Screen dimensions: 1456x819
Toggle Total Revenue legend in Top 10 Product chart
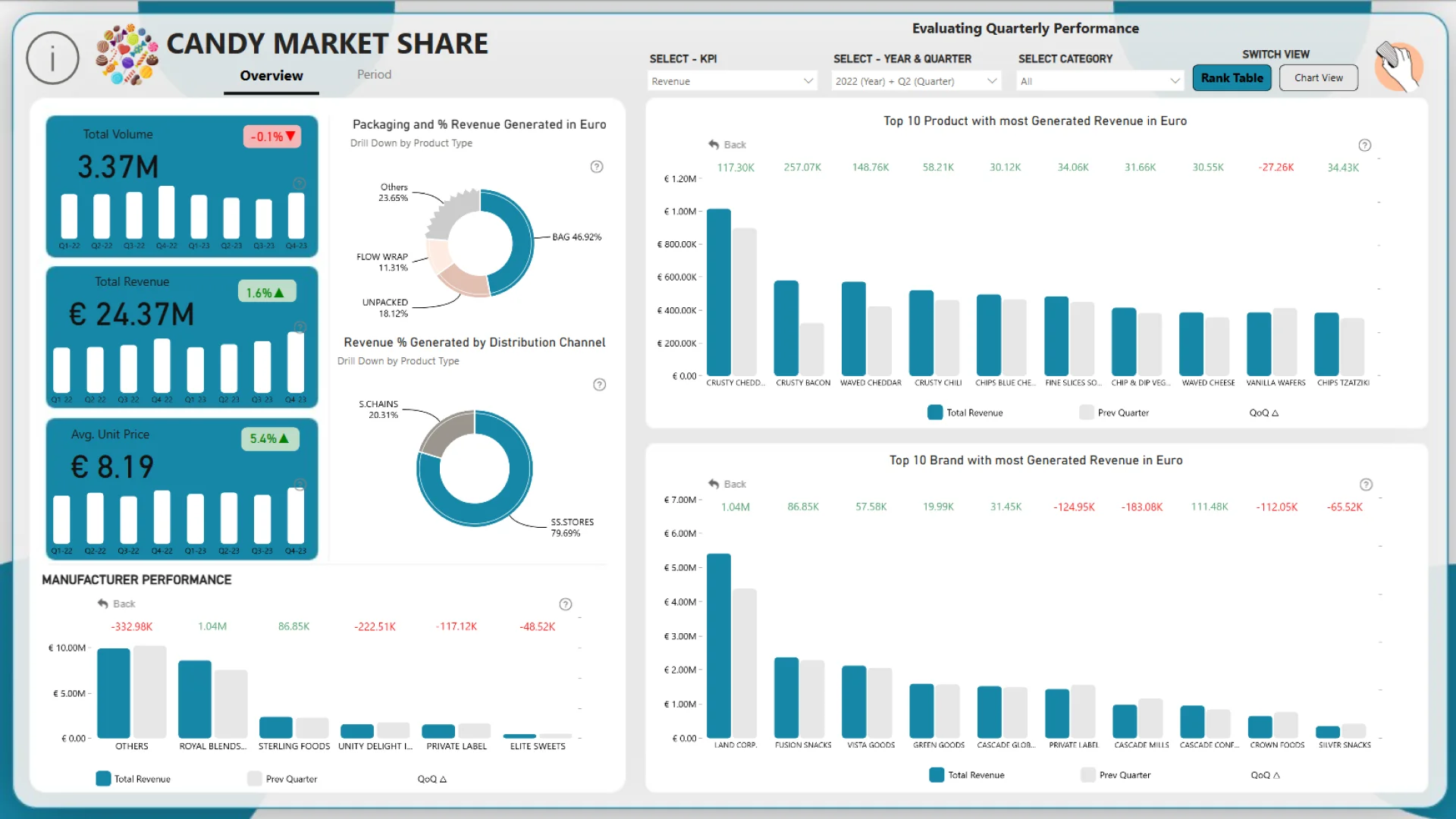point(965,413)
